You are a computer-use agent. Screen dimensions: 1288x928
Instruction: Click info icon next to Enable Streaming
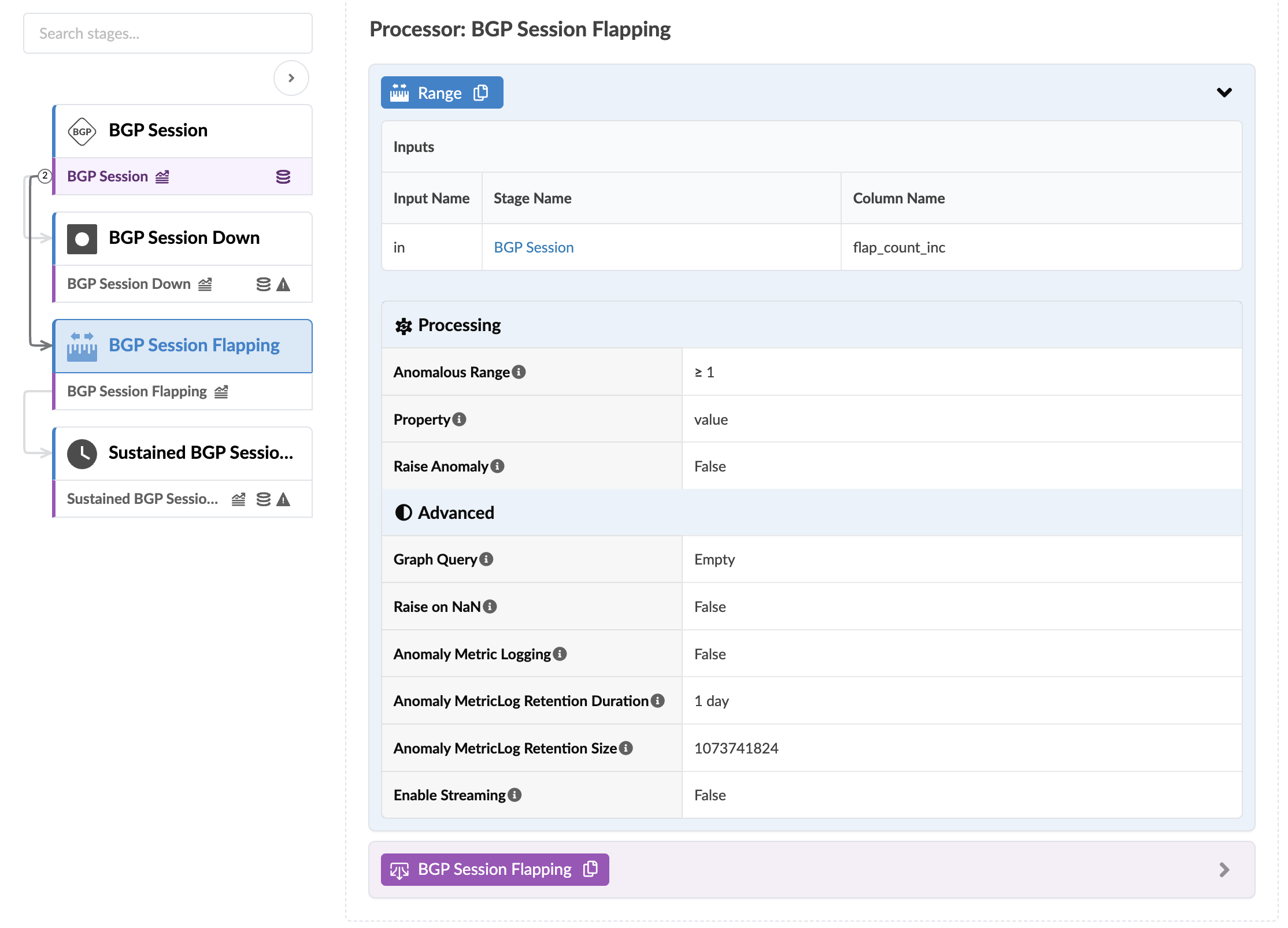pos(515,795)
